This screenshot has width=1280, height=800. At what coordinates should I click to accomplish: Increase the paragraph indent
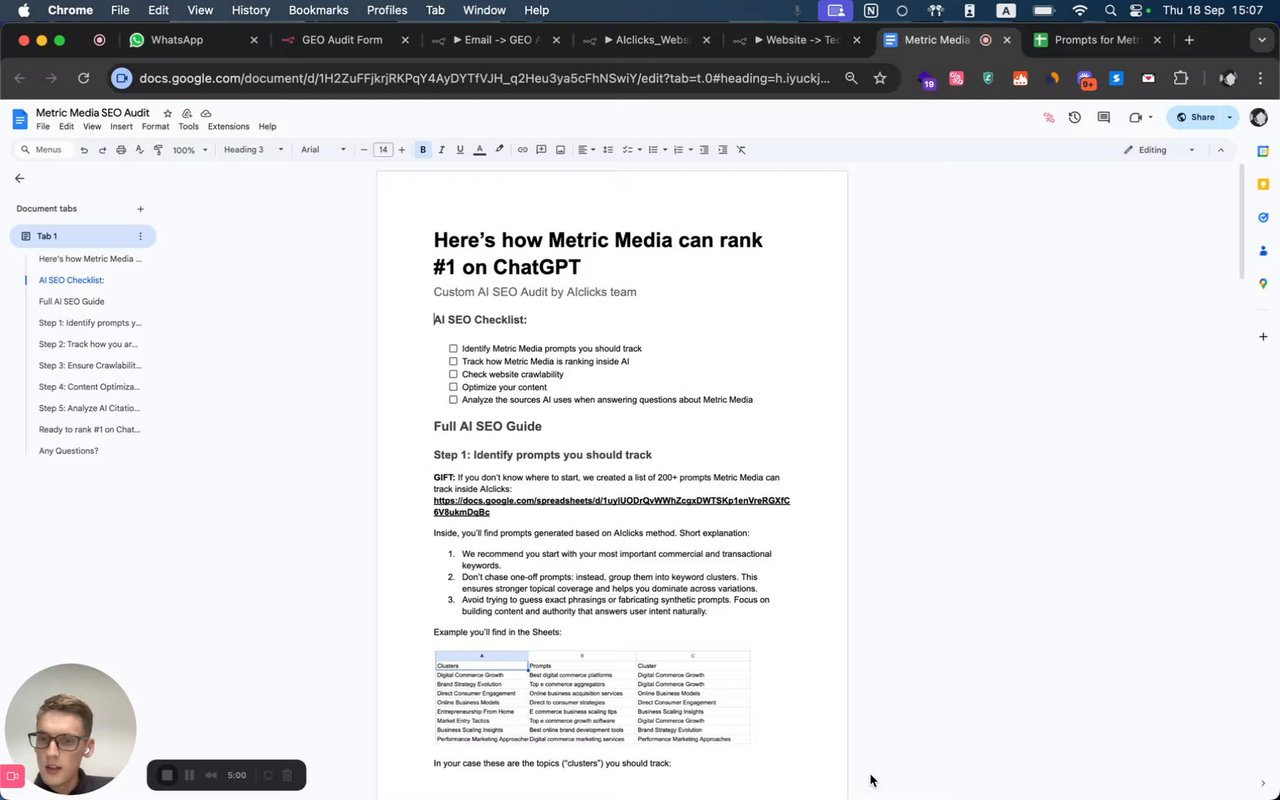(722, 150)
